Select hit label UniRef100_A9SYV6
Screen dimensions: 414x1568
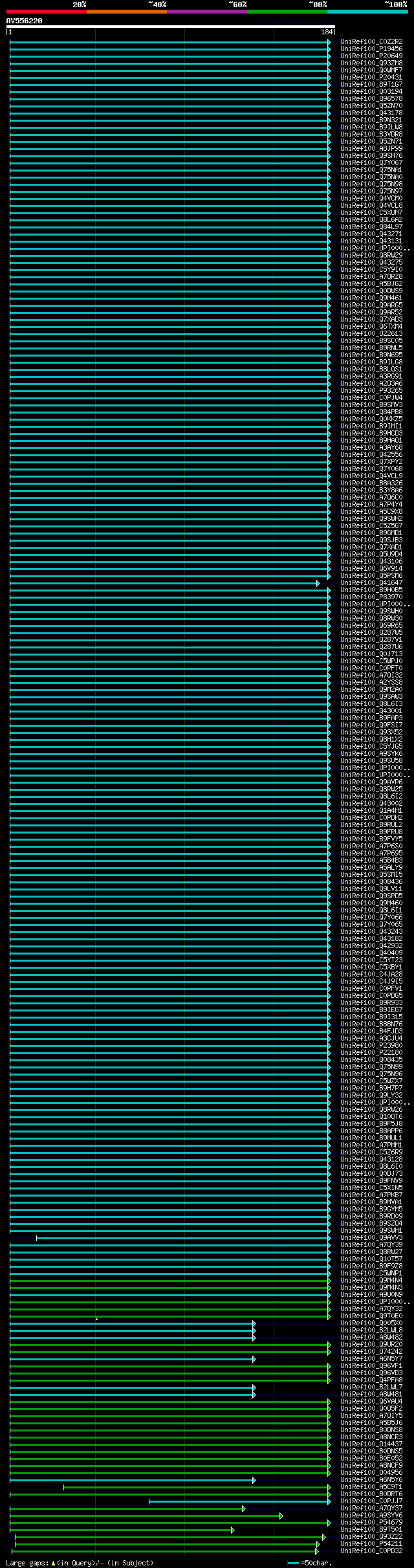click(371, 1516)
